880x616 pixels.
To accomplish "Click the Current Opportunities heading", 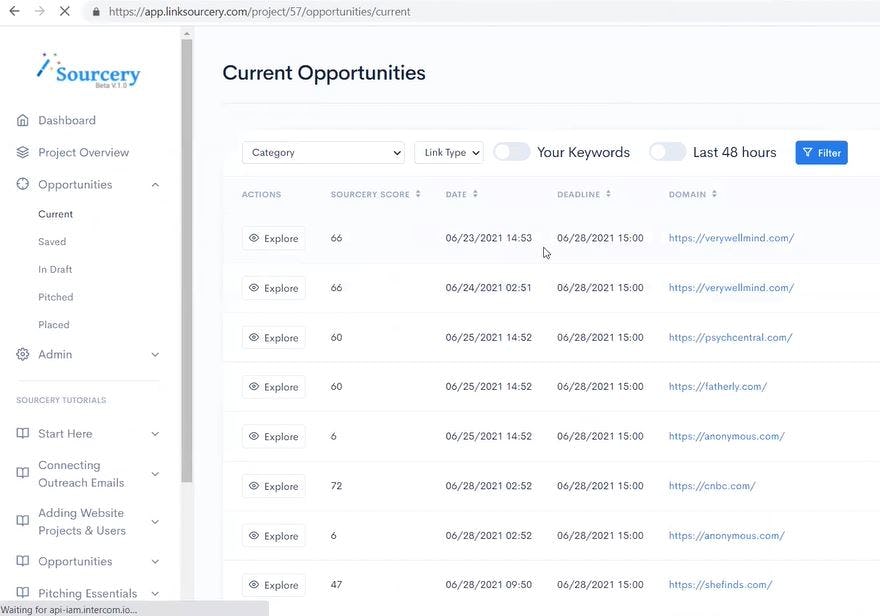I will click(x=323, y=73).
